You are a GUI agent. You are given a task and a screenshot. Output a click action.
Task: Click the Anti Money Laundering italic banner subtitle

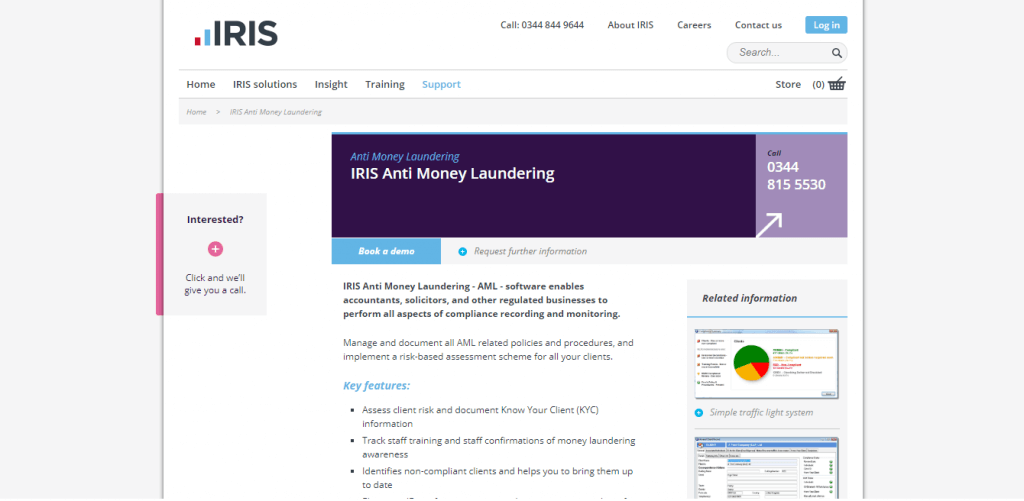pyautogui.click(x=405, y=157)
